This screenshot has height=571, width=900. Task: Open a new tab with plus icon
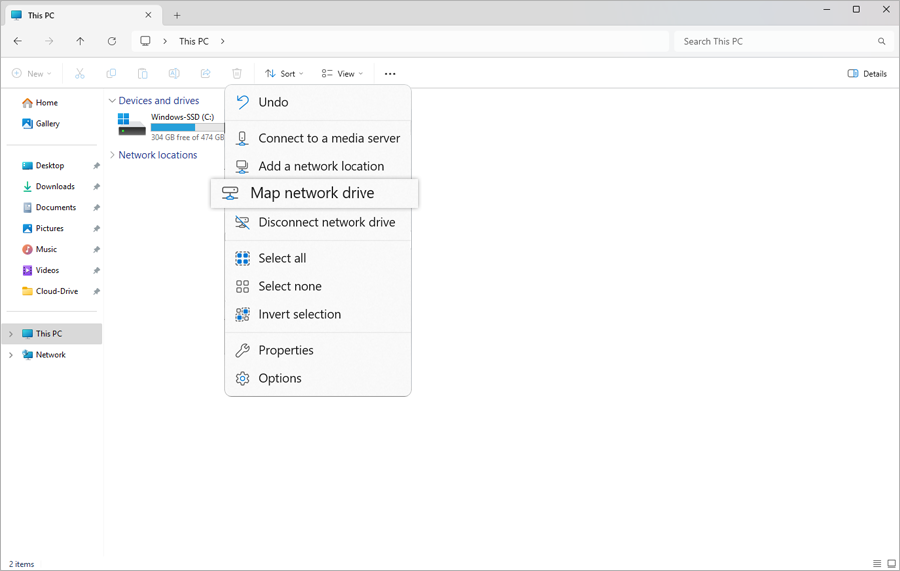[x=177, y=15]
